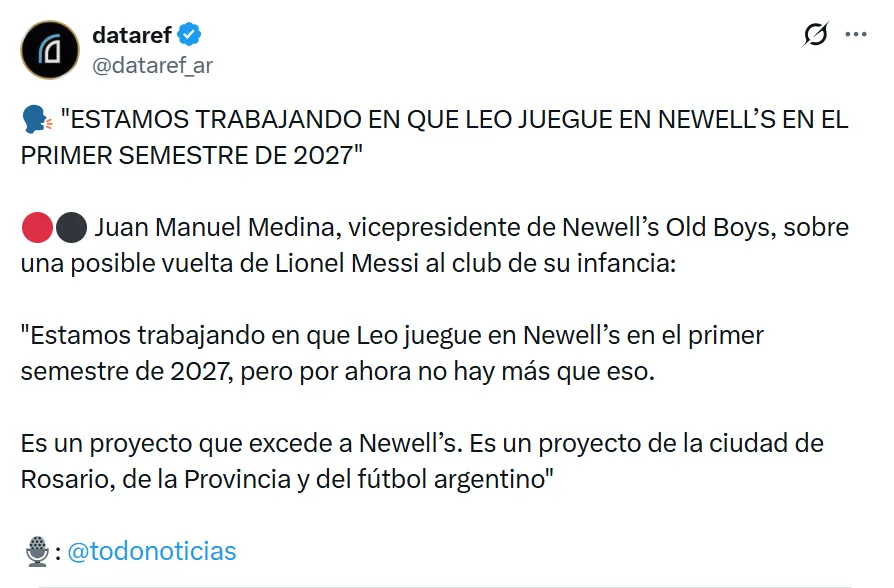The image size is (894, 588).
Task: Click the red circle emoji
Action: (x=35, y=227)
